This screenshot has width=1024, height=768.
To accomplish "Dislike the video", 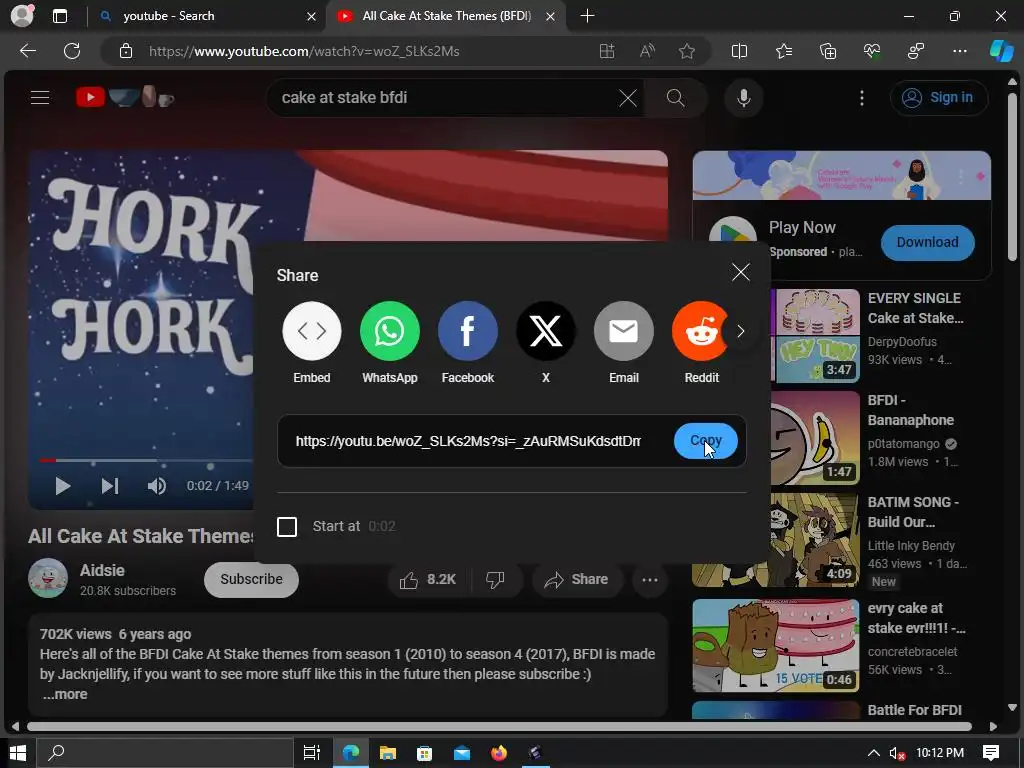I will (496, 579).
